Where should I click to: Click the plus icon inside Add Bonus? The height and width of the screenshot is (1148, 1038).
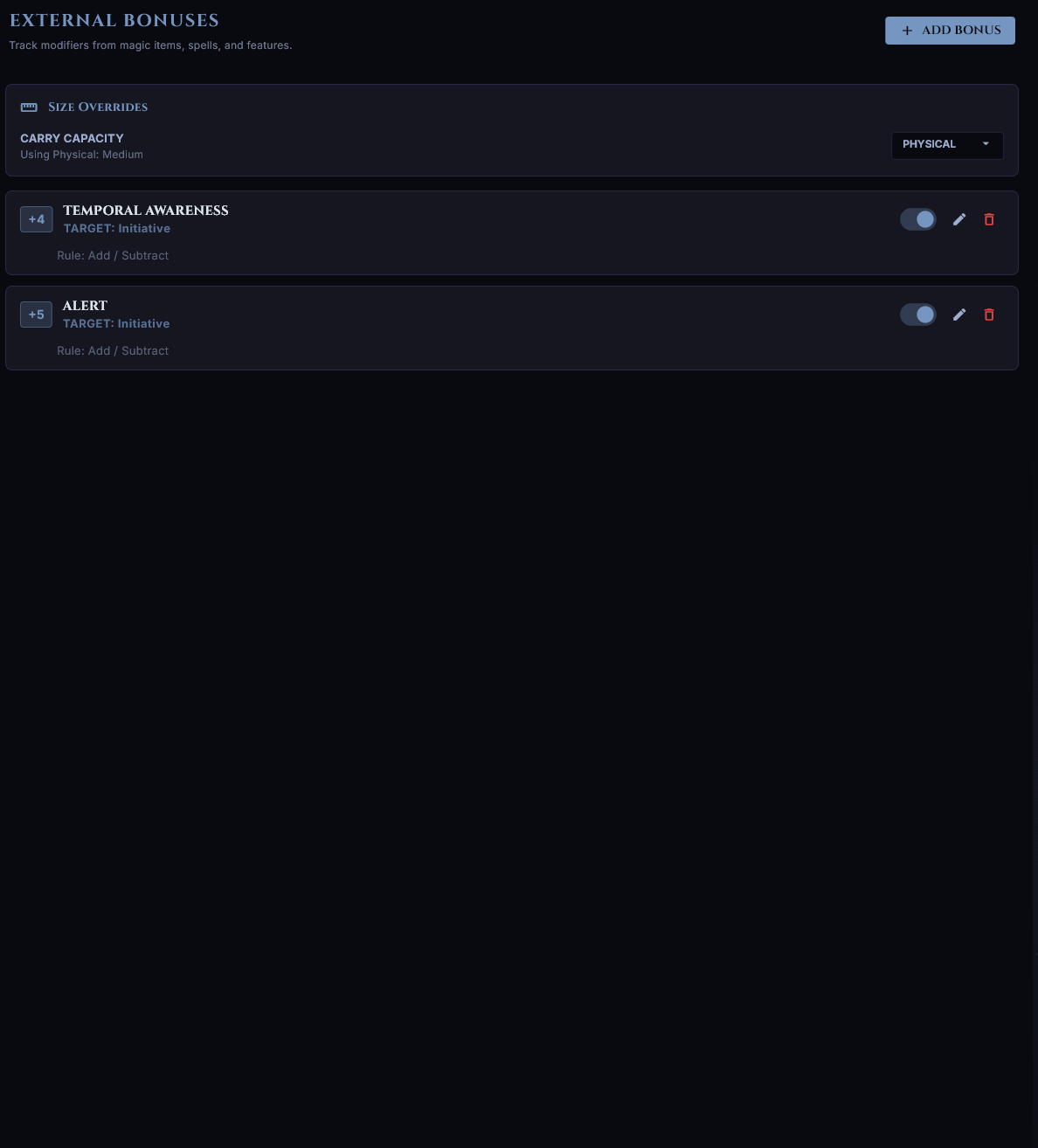click(x=907, y=30)
